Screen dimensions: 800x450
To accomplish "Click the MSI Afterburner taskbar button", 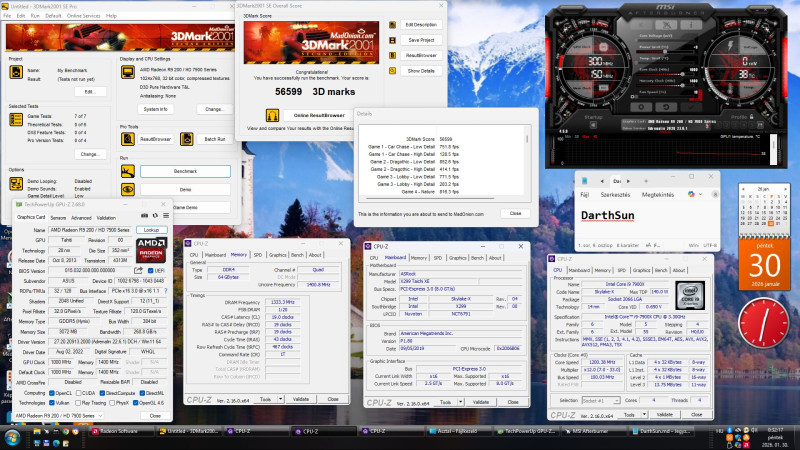I will (x=593, y=431).
